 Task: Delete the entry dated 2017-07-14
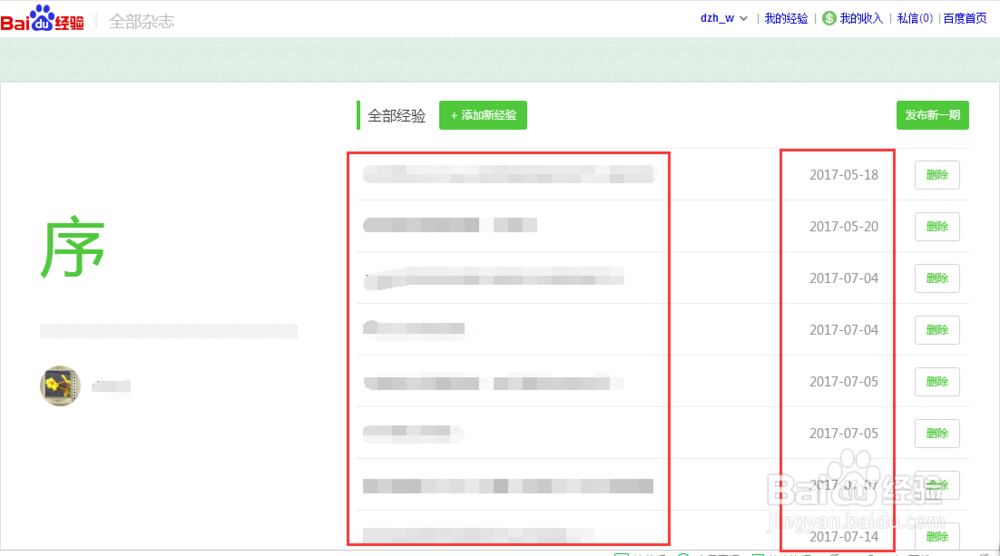937,536
